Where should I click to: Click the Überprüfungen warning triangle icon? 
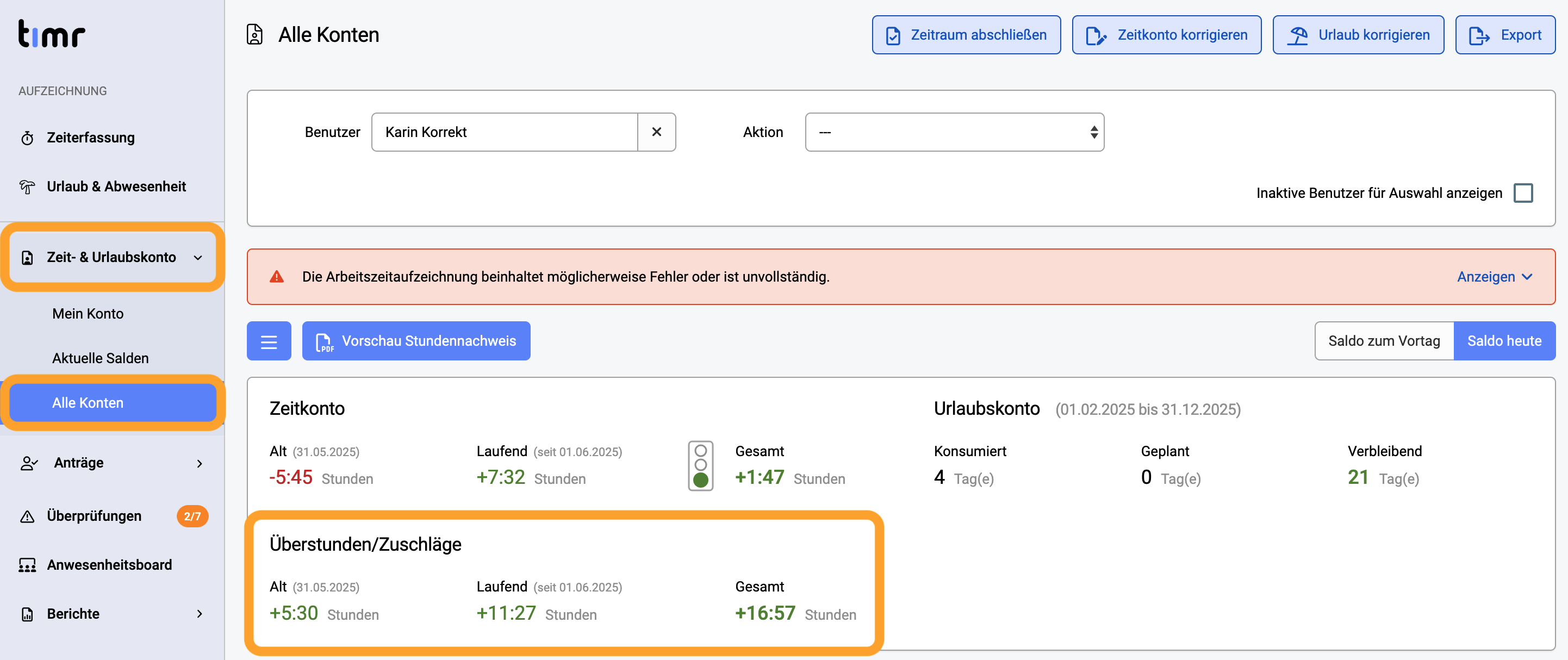click(x=27, y=516)
